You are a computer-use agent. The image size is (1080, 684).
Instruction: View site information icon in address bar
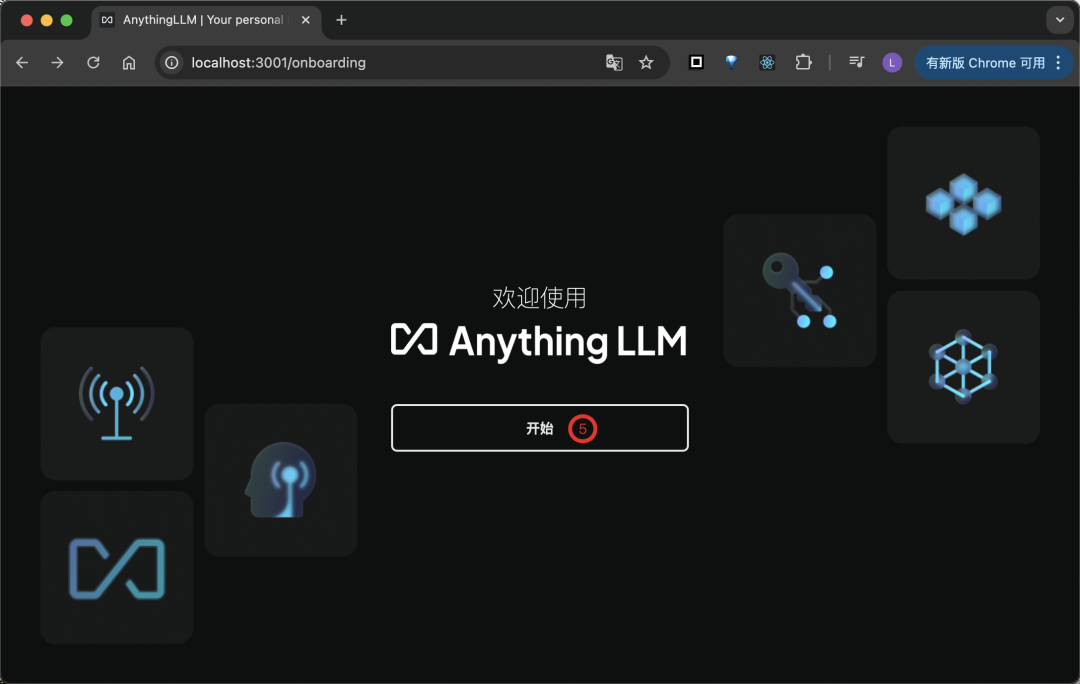[x=172, y=63]
